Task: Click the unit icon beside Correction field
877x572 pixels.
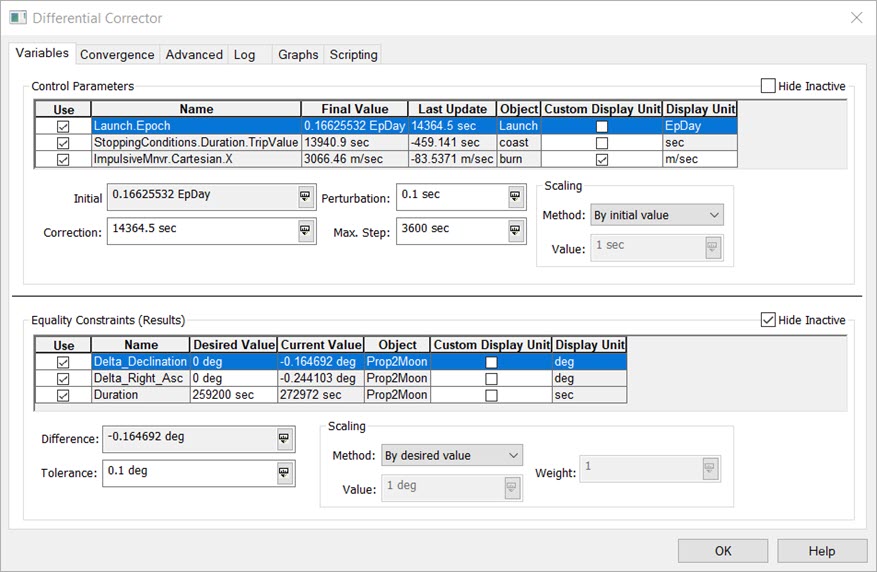Action: (x=305, y=231)
